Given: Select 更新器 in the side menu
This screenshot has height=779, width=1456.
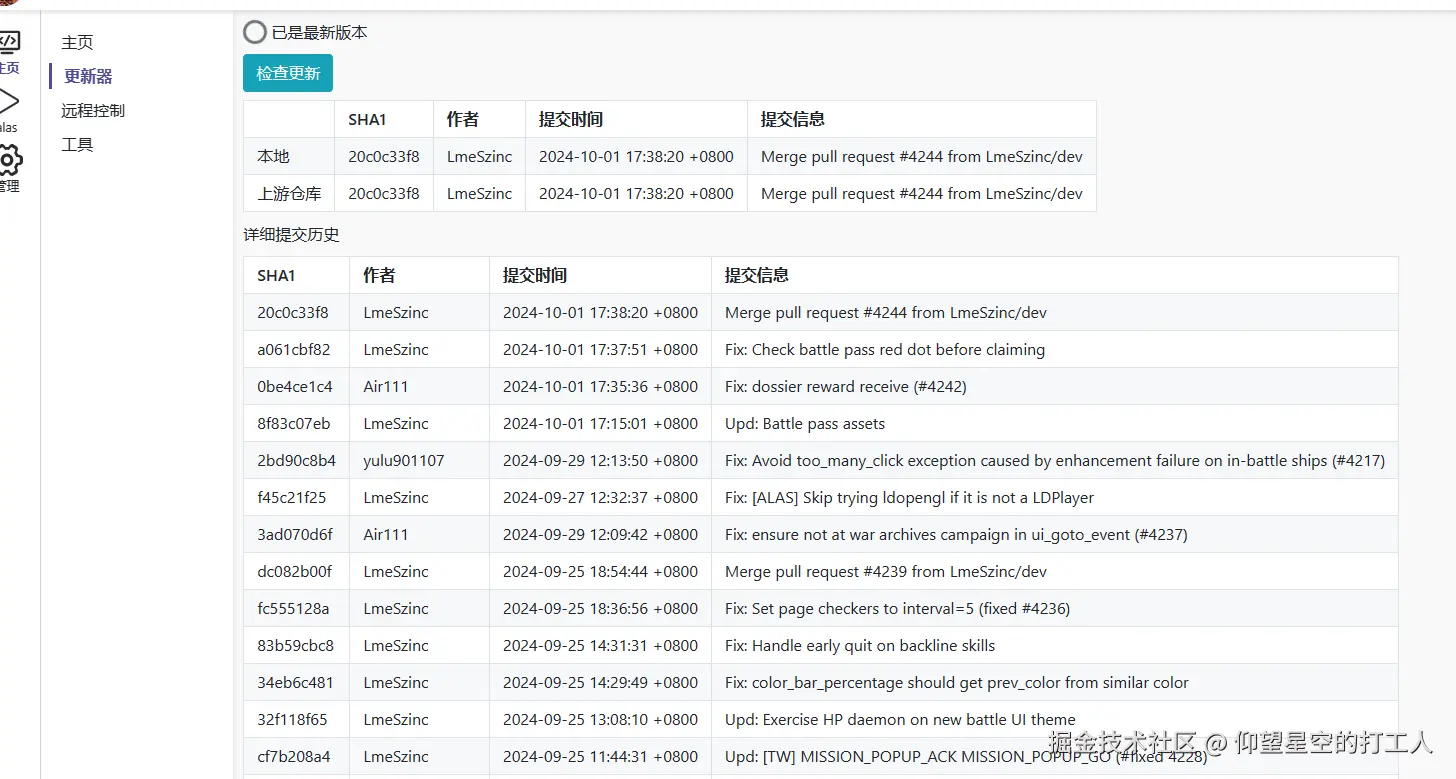Looking at the screenshot, I should point(88,76).
